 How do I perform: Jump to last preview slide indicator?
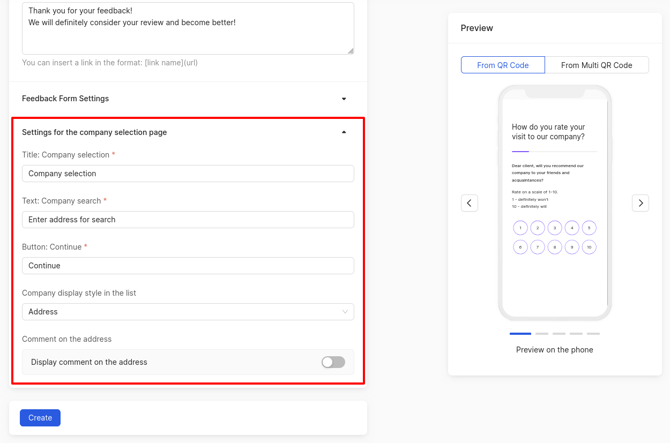(x=593, y=333)
